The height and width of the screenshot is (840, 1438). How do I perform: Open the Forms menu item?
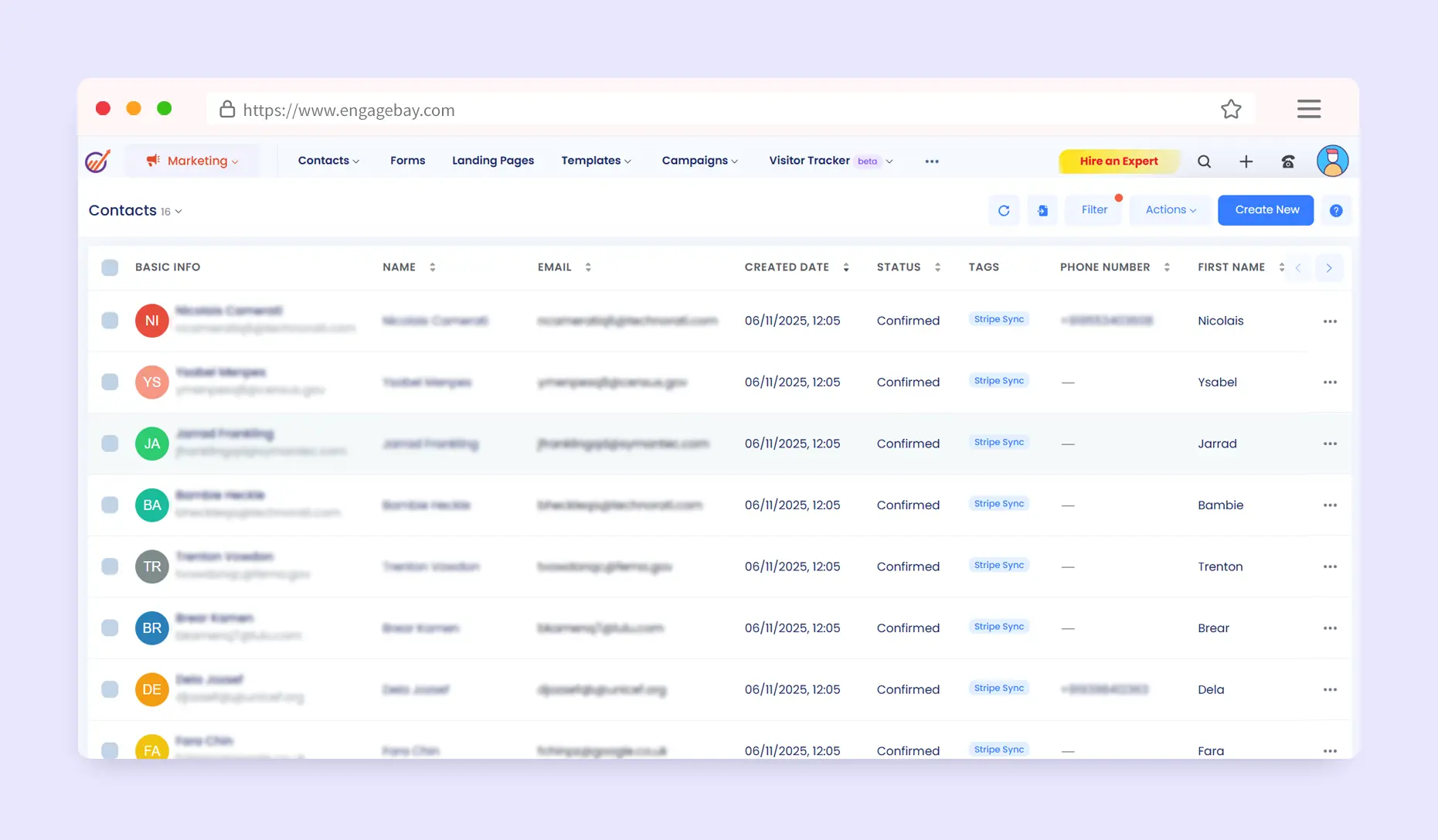pyautogui.click(x=407, y=161)
